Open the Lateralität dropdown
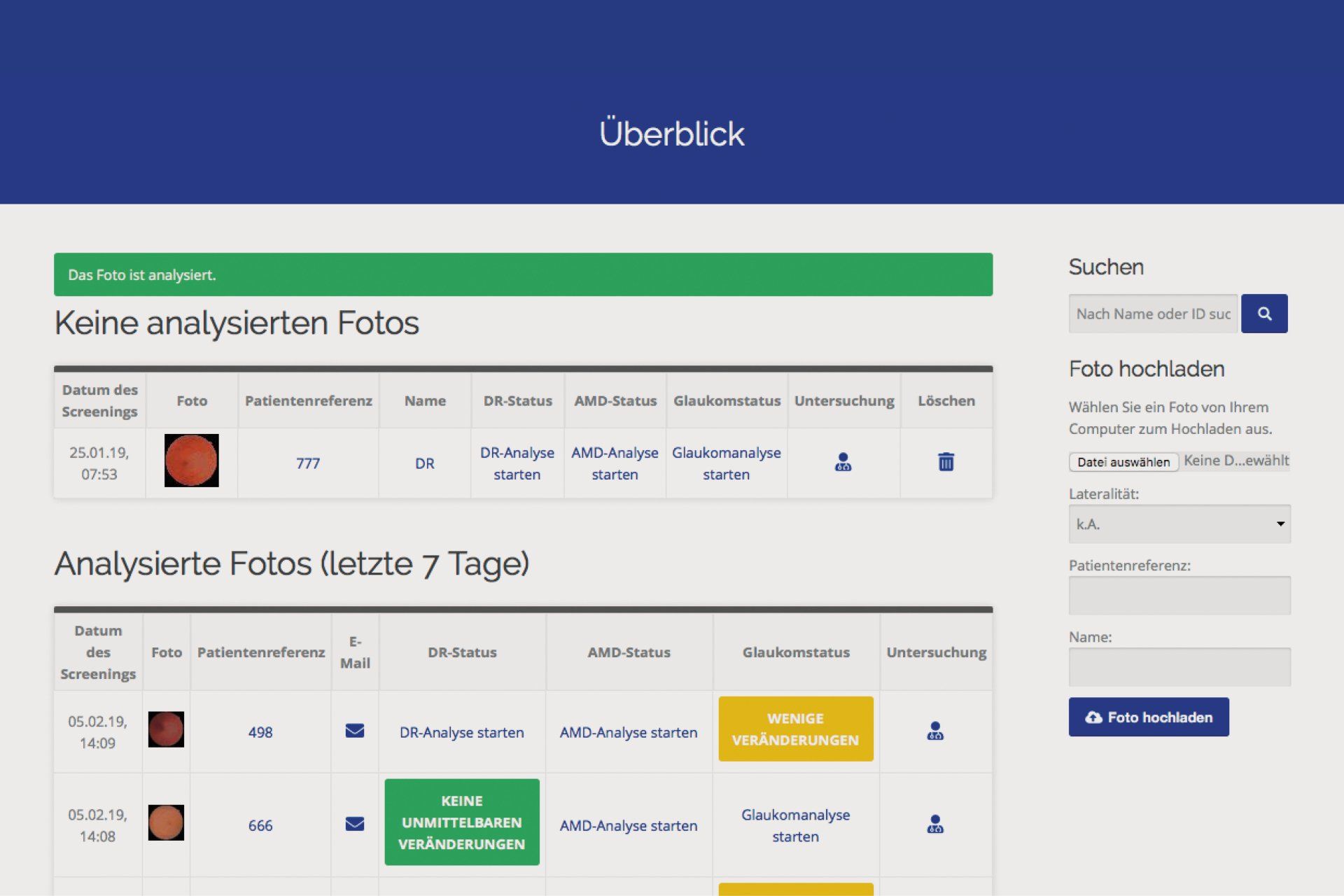Viewport: 1344px width, 896px height. tap(1179, 524)
